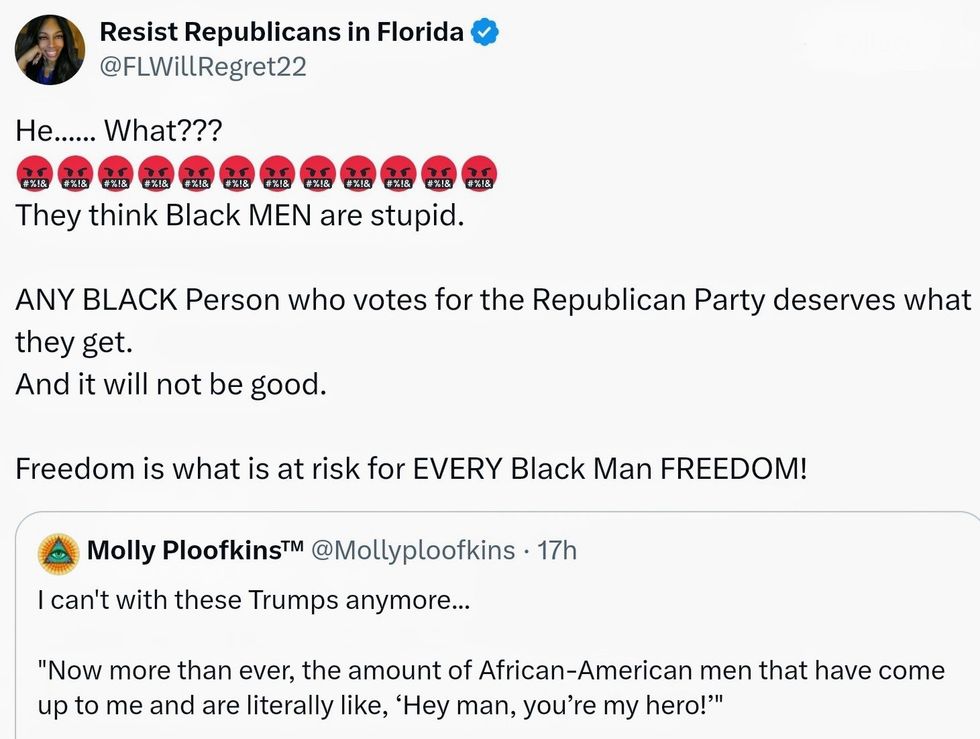Viewport: 980px width, 739px height.
Task: Click "They think Black MEN are stupid." text
Action: point(240,216)
